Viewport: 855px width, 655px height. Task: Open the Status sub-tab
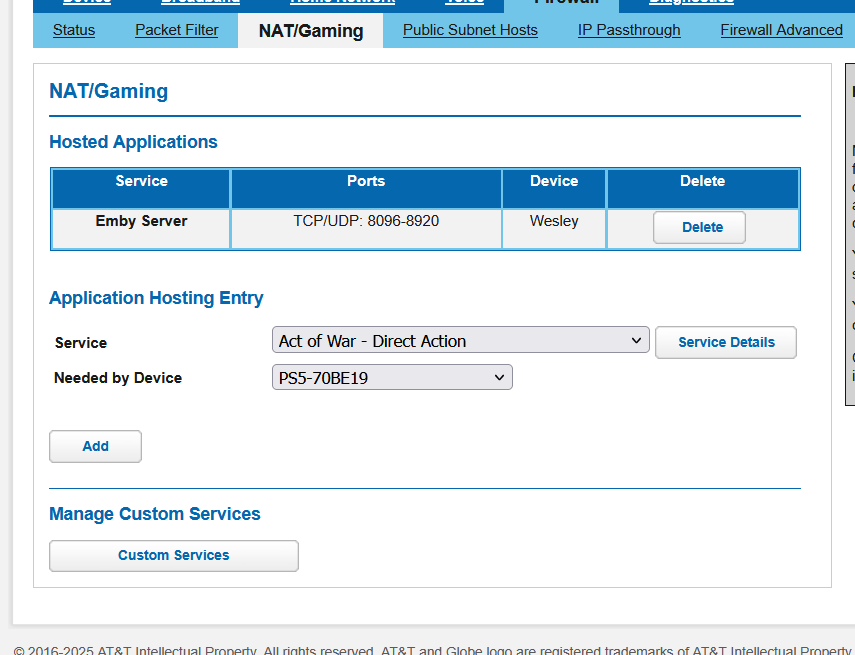74,30
